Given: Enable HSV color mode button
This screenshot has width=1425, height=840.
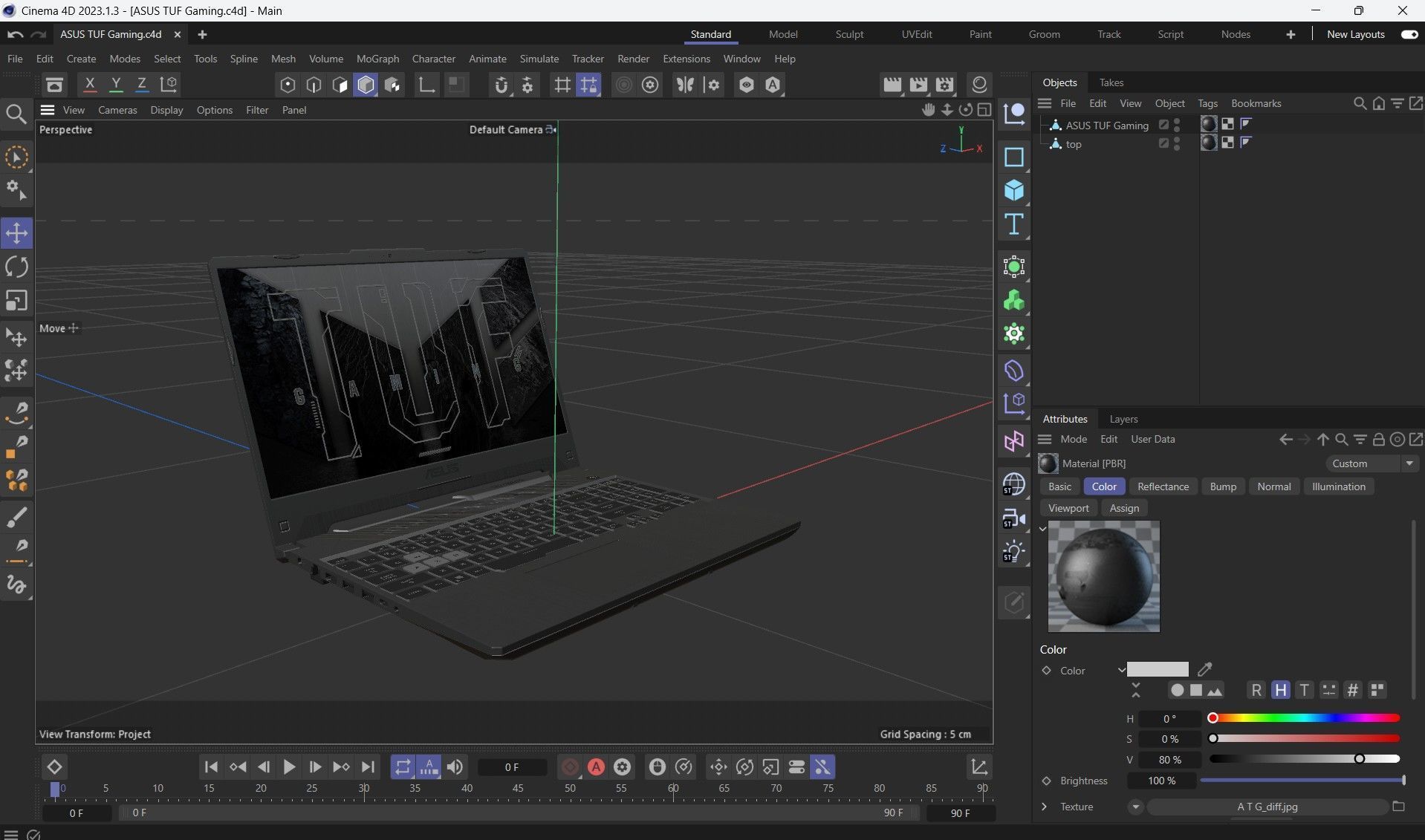Looking at the screenshot, I should [1280, 690].
